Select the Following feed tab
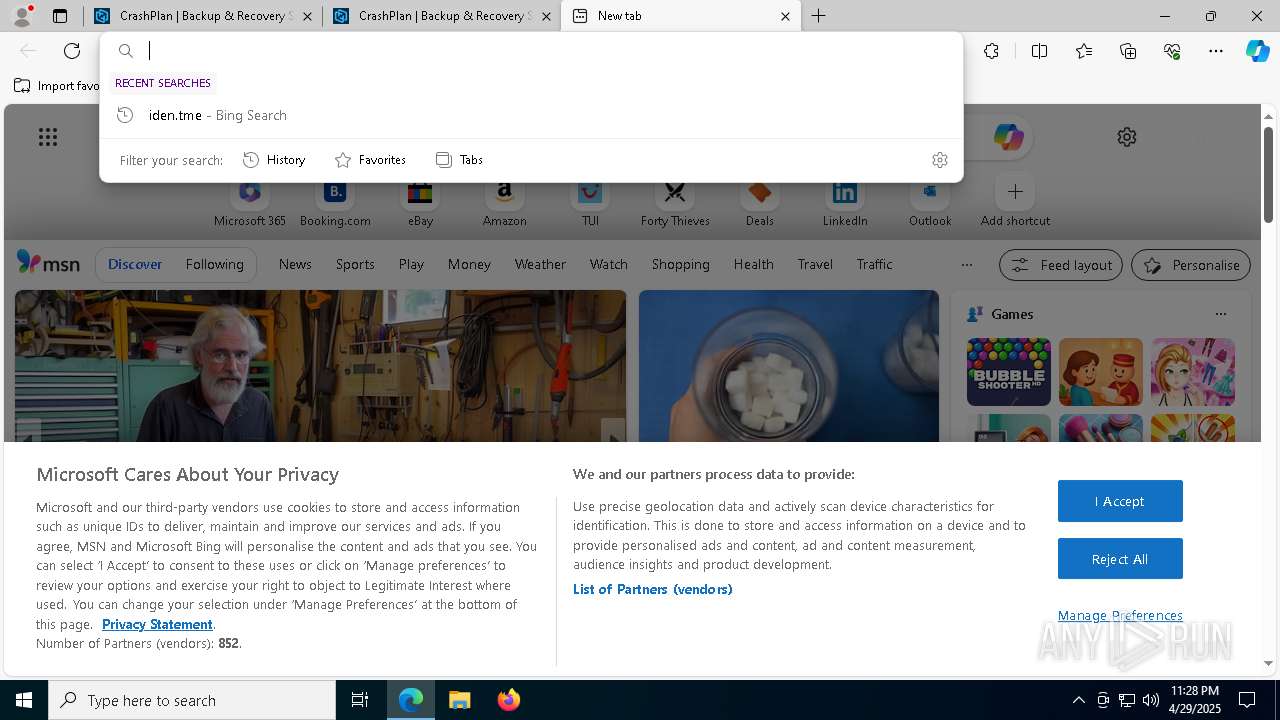The image size is (1280, 720). (x=214, y=264)
